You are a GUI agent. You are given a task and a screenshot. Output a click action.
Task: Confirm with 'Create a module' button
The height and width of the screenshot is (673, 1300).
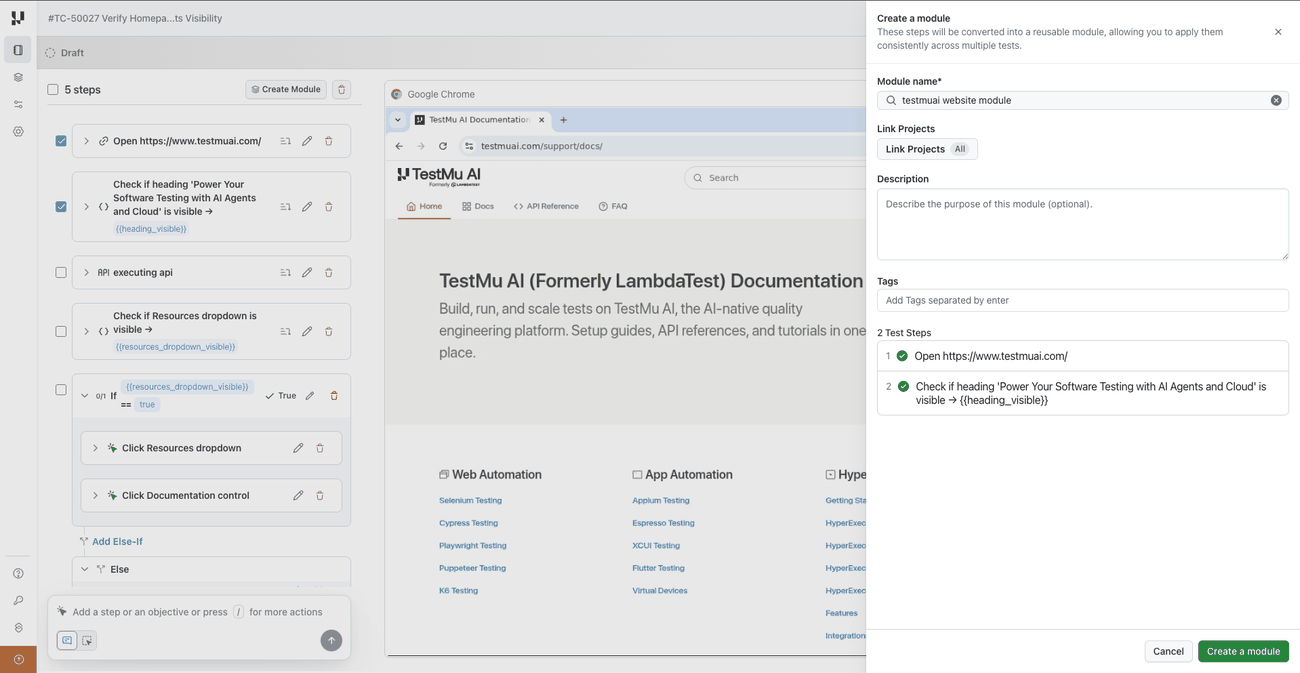[1243, 651]
